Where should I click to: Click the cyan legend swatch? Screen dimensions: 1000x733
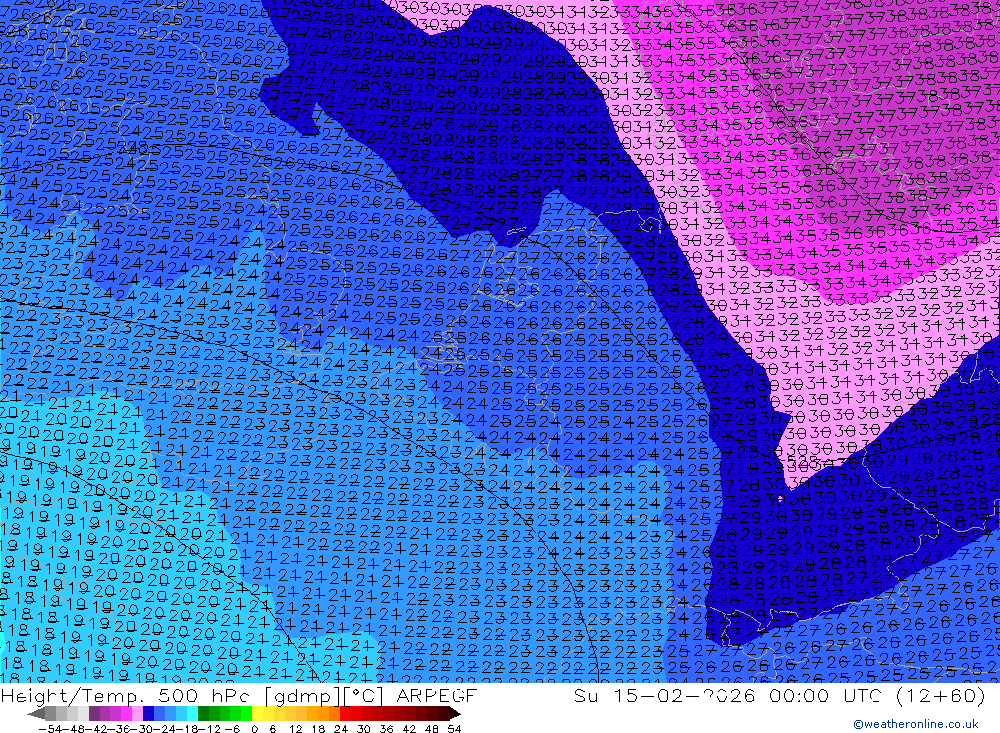click(191, 713)
